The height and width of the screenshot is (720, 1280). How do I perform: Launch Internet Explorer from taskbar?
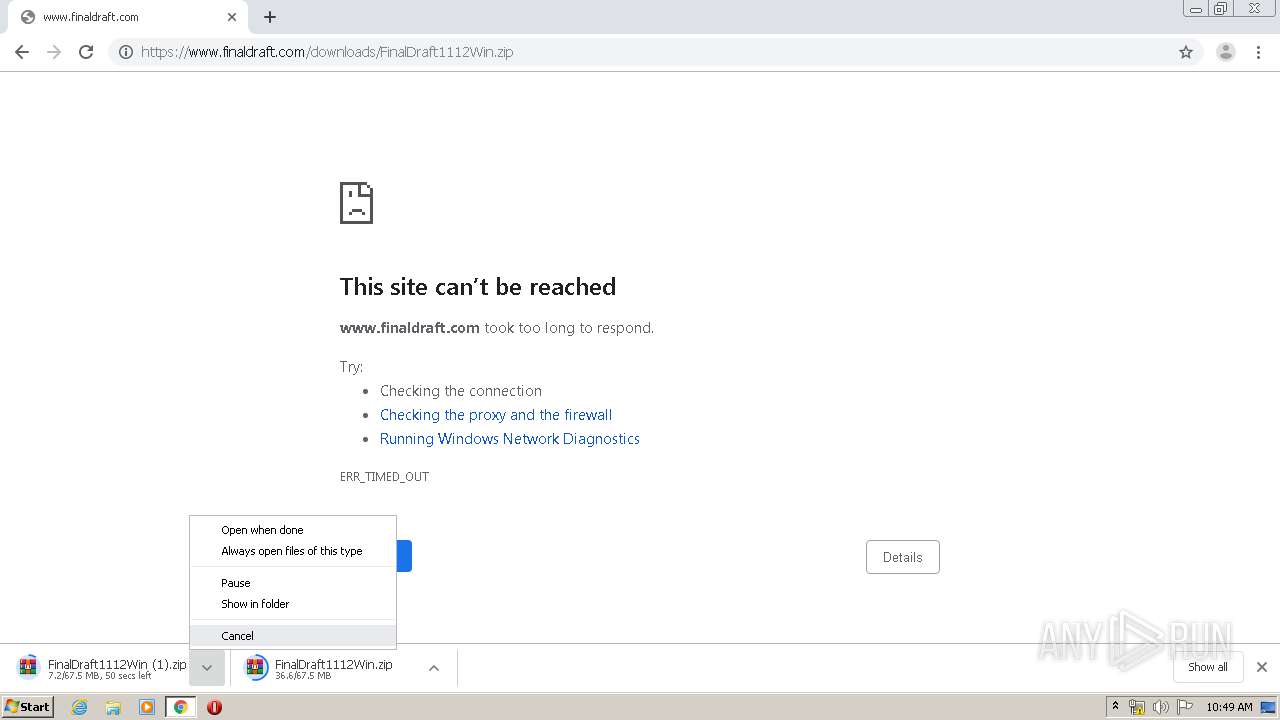pos(80,707)
